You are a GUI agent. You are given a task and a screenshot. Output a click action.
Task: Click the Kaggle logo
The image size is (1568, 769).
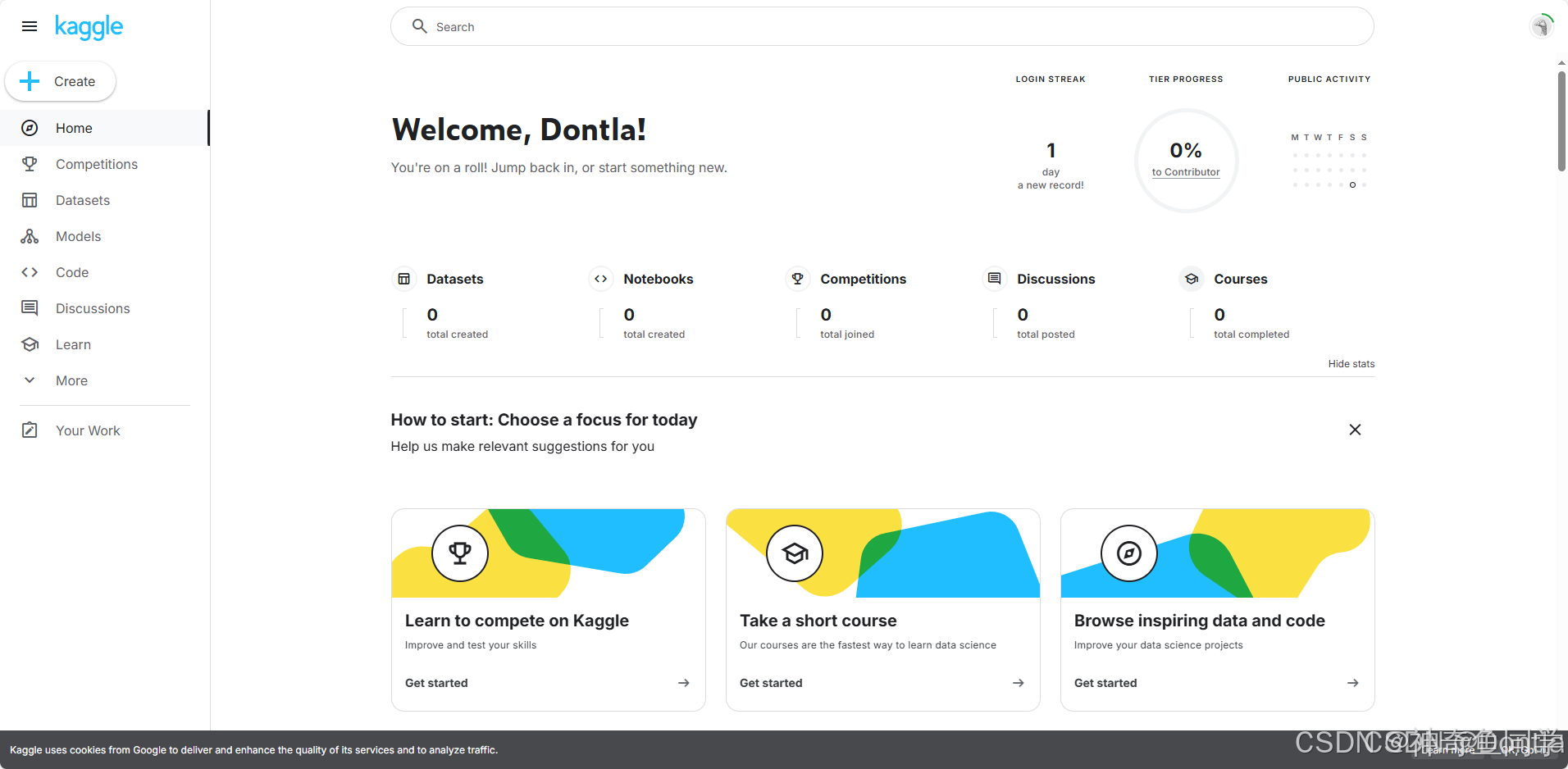pyautogui.click(x=89, y=27)
